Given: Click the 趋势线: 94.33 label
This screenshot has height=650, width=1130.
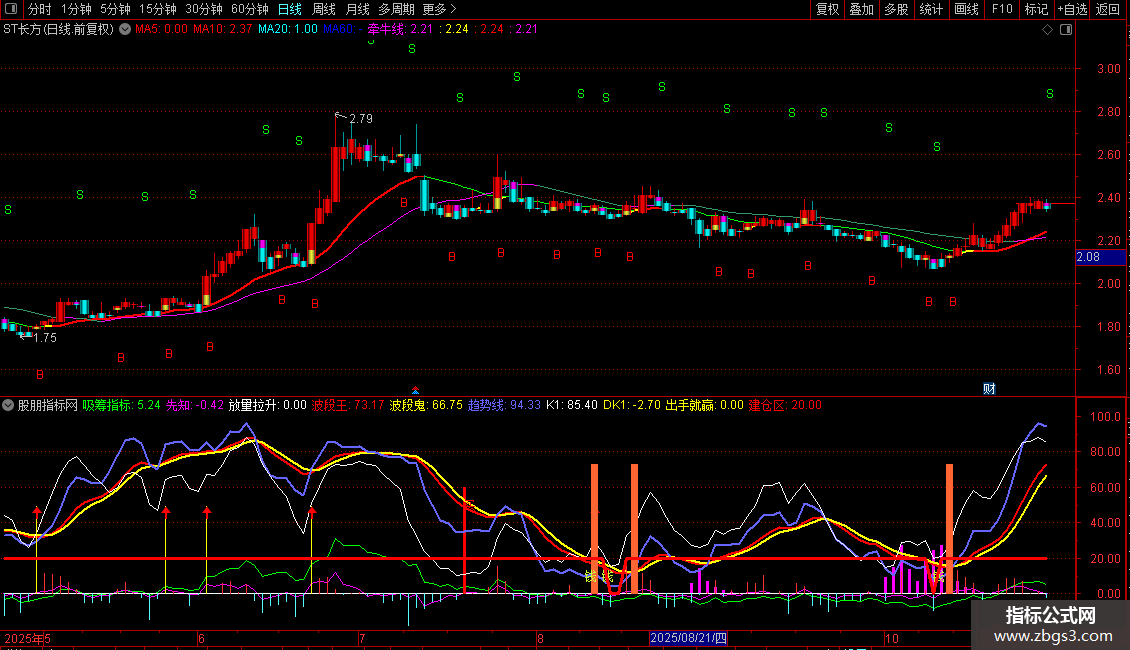Looking at the screenshot, I should (x=504, y=406).
